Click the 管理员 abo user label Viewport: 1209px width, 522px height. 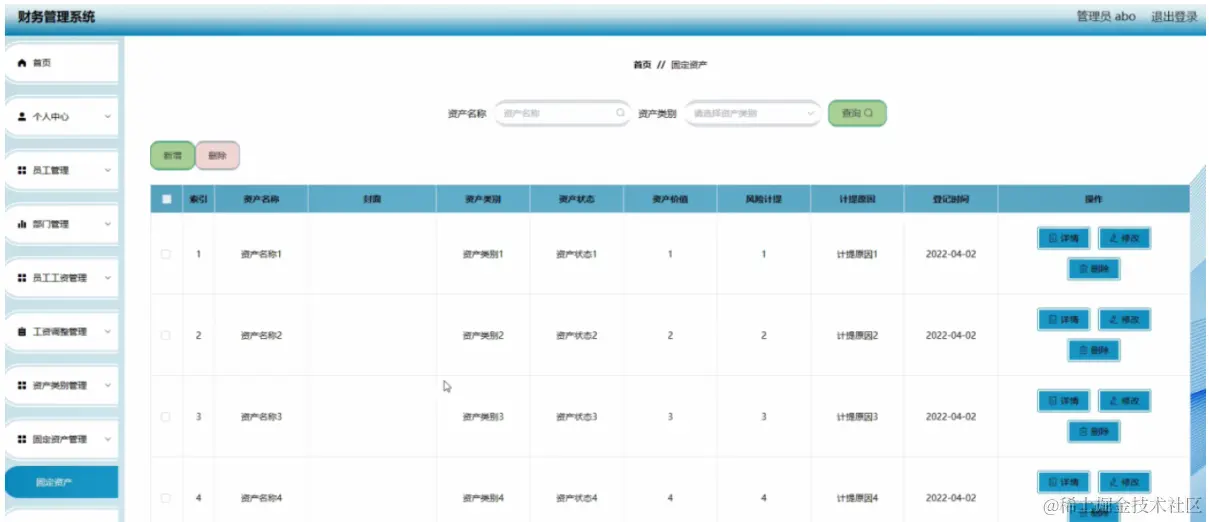tap(1106, 17)
